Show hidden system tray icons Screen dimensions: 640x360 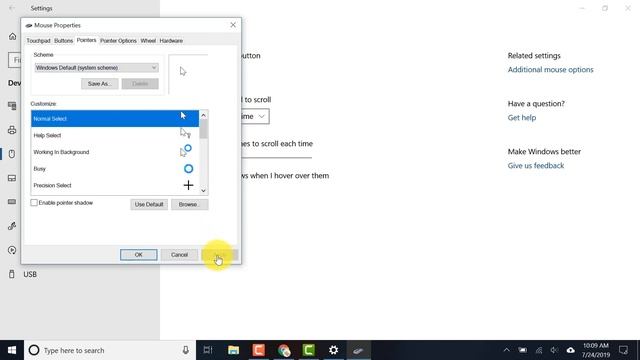click(x=507, y=350)
